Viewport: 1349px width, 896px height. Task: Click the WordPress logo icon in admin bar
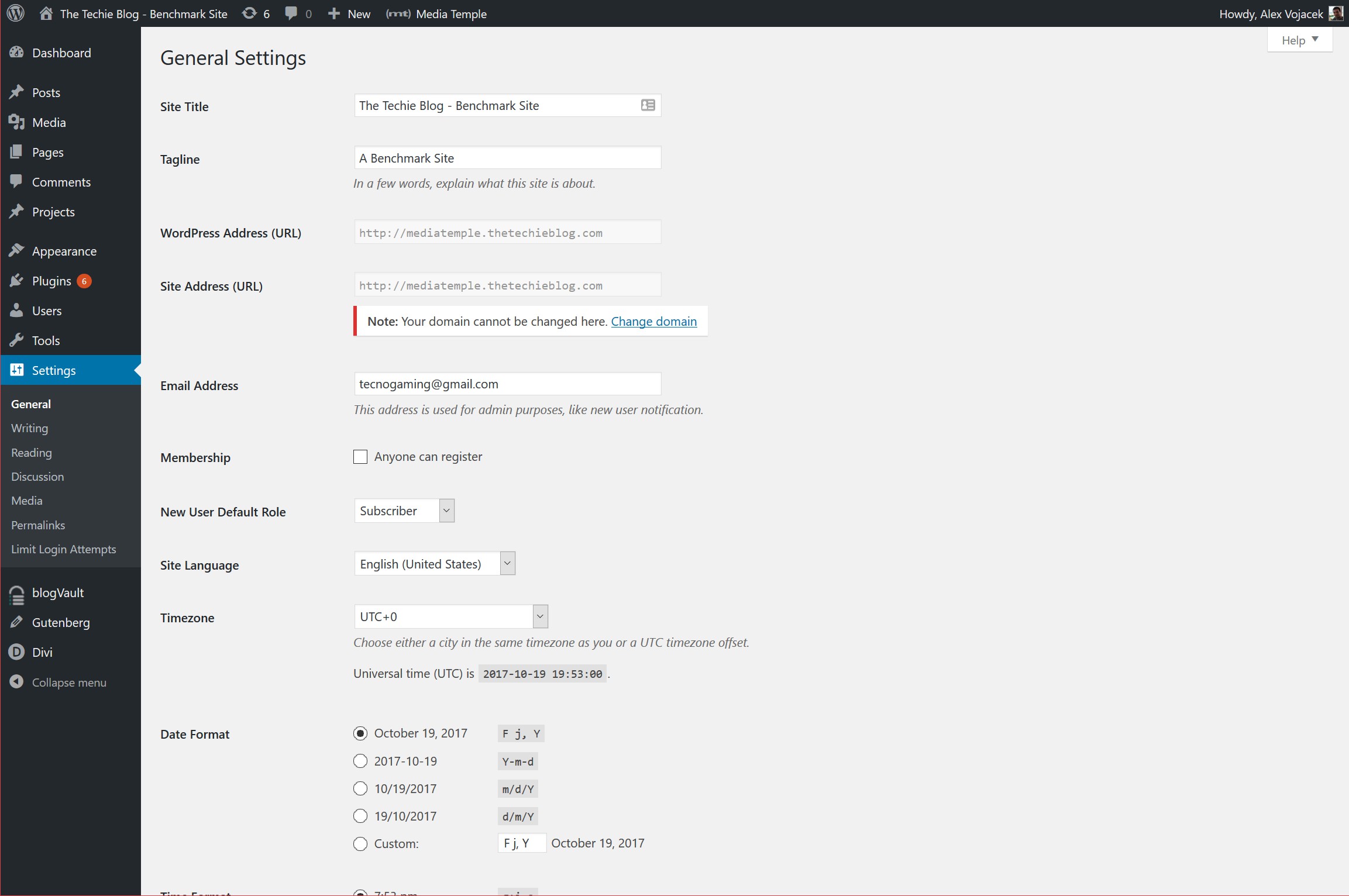(x=16, y=13)
